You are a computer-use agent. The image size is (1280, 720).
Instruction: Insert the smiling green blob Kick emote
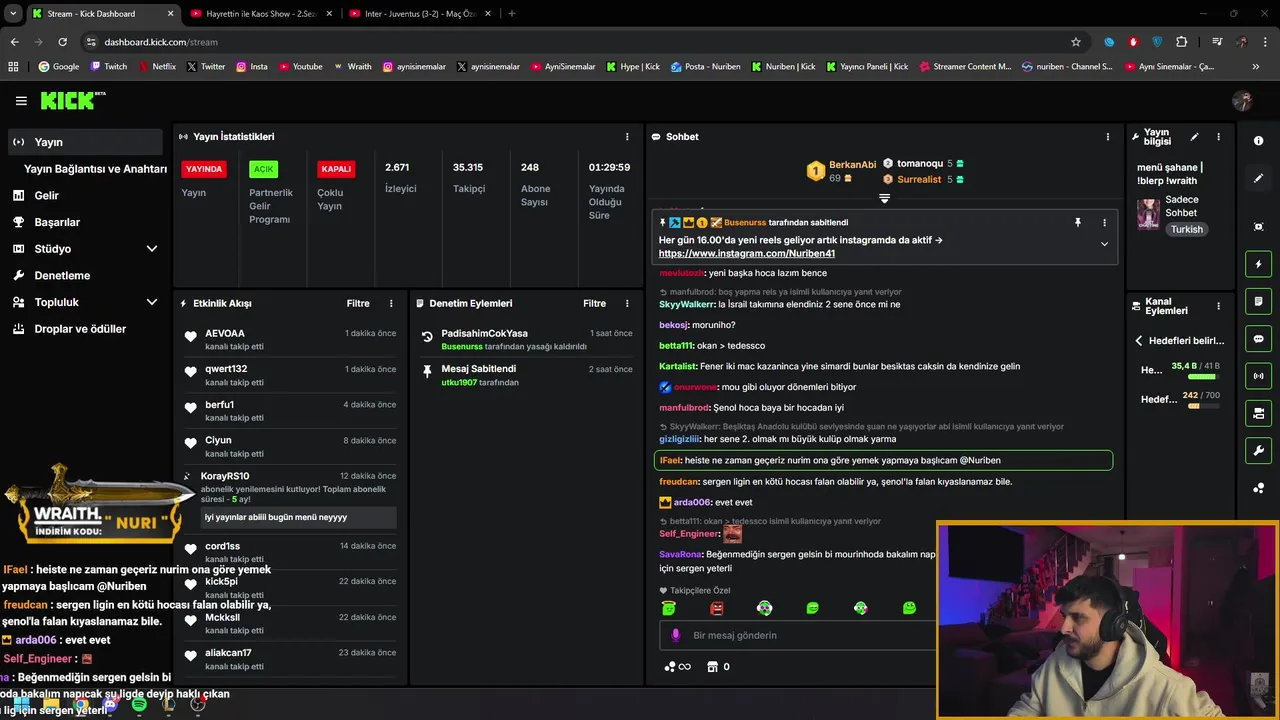[909, 608]
